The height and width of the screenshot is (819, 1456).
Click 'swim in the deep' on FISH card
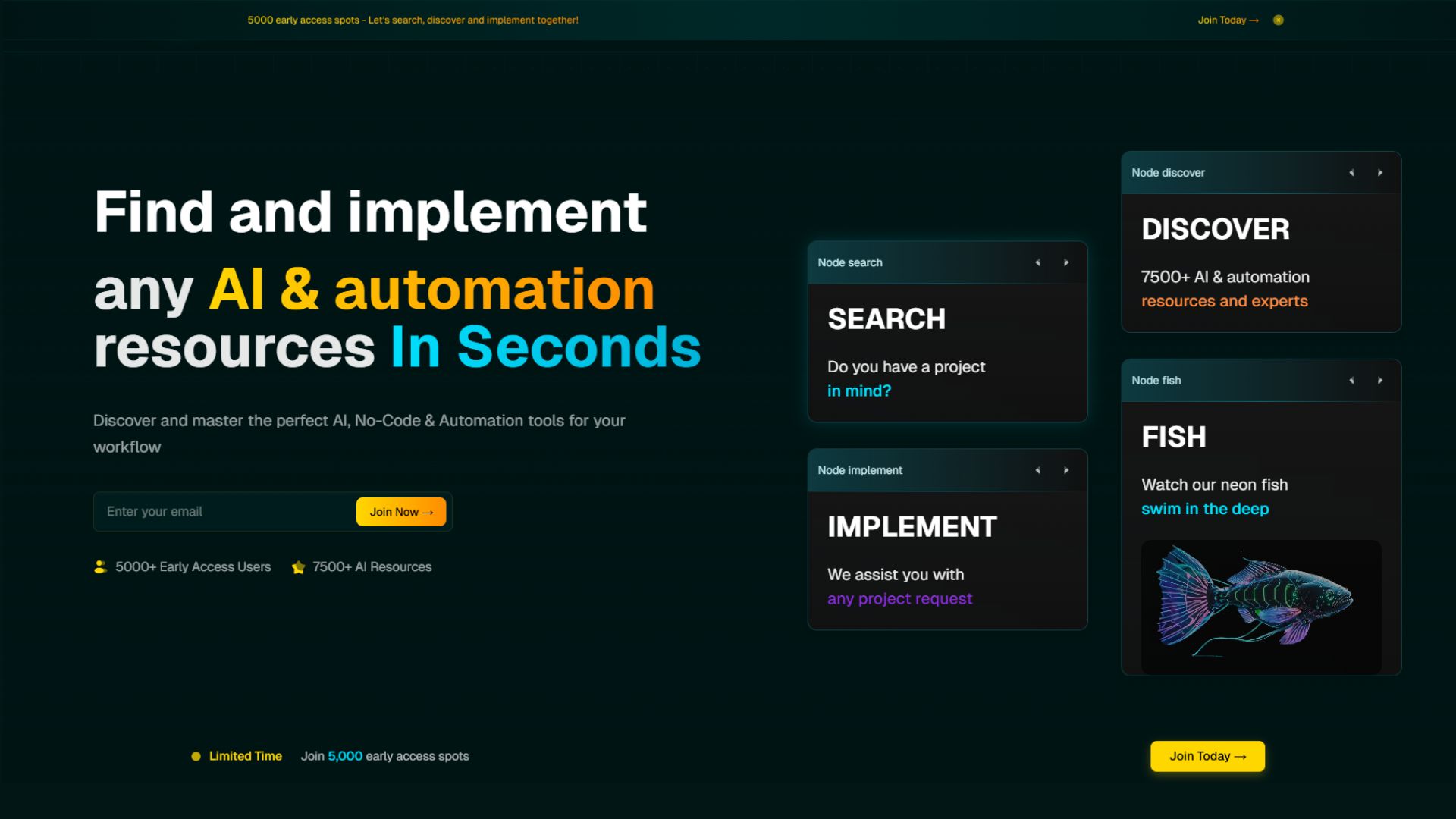click(x=1205, y=508)
